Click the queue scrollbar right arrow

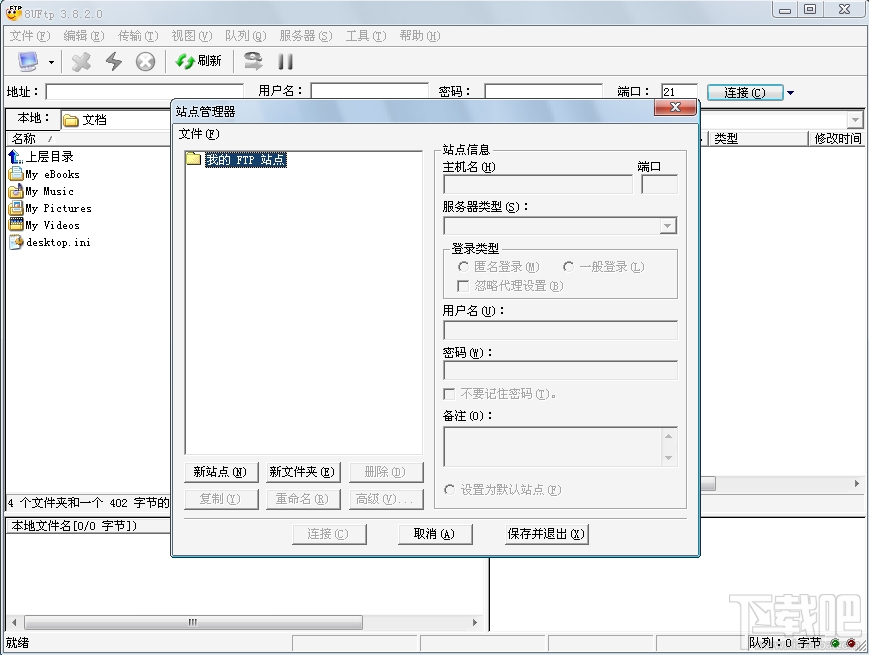tap(475, 622)
